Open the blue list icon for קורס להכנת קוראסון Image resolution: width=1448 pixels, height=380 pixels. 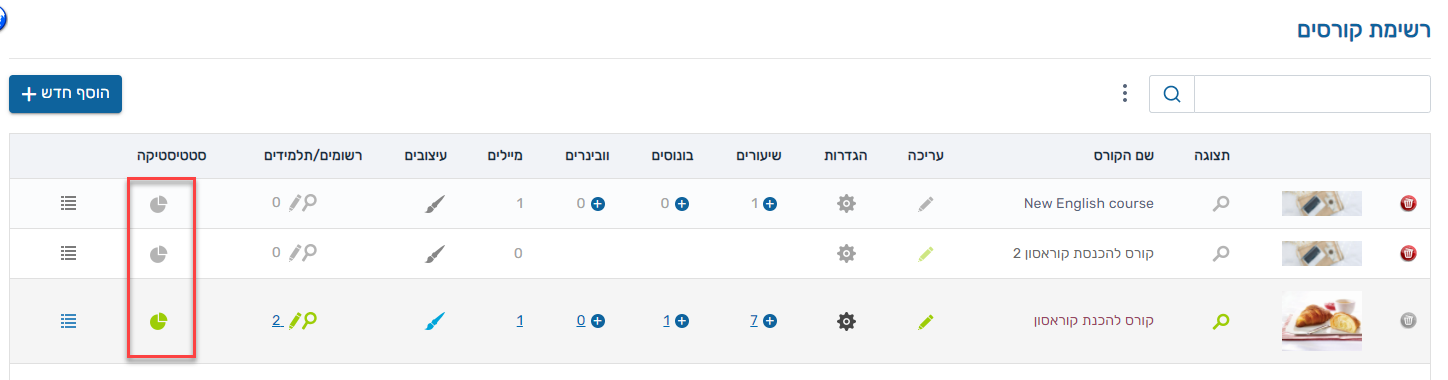(68, 321)
